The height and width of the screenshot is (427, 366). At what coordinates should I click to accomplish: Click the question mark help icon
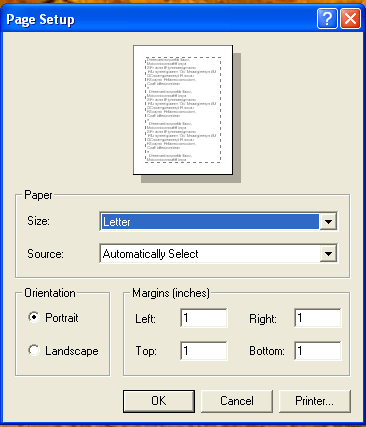(x=327, y=18)
